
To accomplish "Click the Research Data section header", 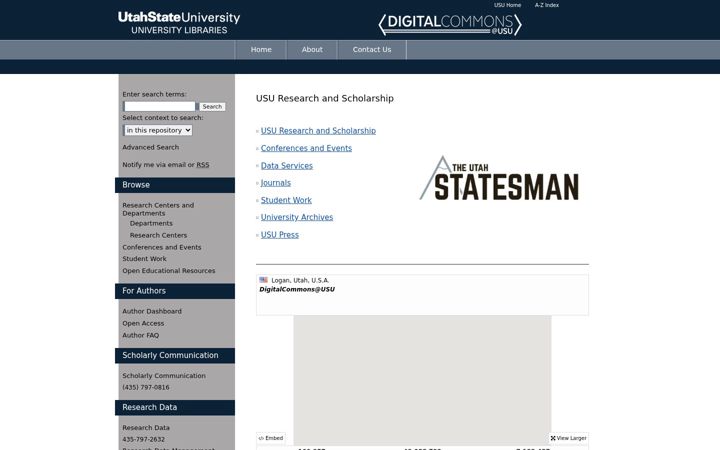I will tap(174, 407).
